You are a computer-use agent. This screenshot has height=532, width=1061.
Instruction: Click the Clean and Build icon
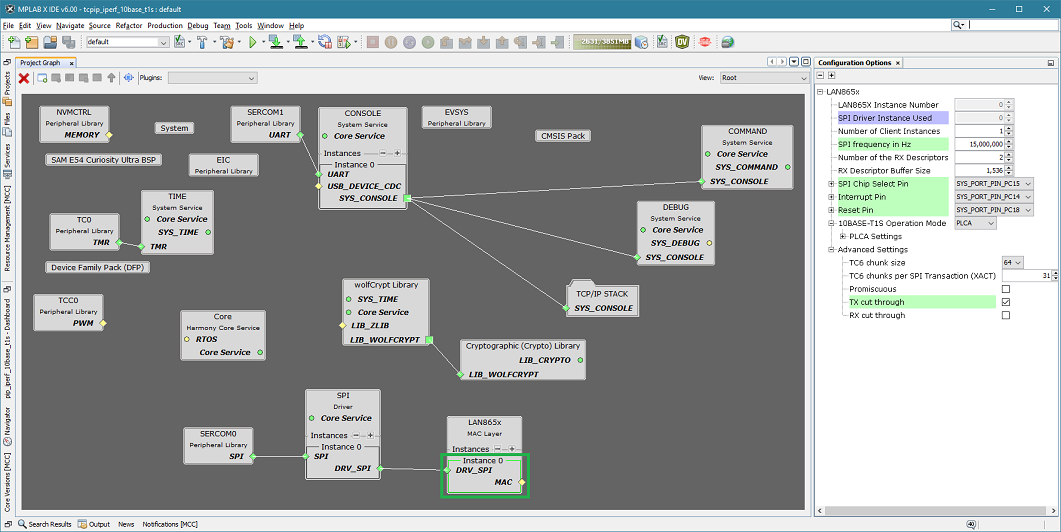tap(227, 42)
